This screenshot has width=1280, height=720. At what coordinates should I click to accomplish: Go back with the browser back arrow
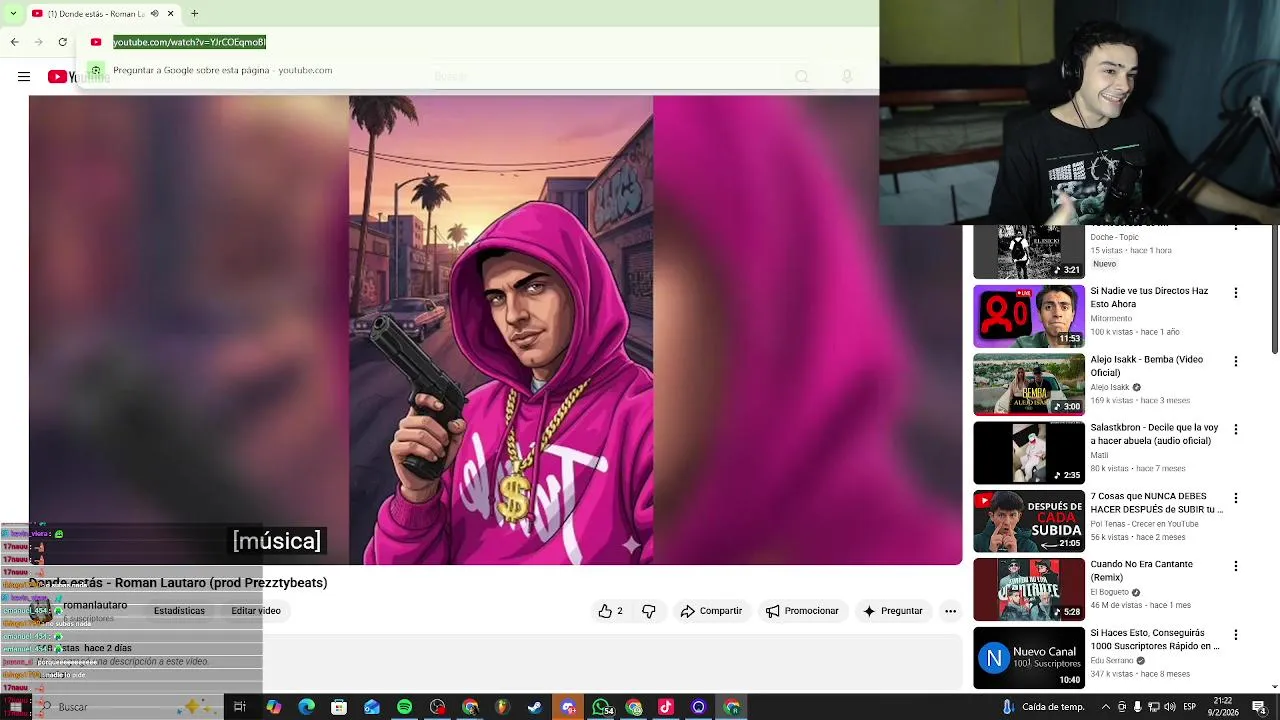14,42
